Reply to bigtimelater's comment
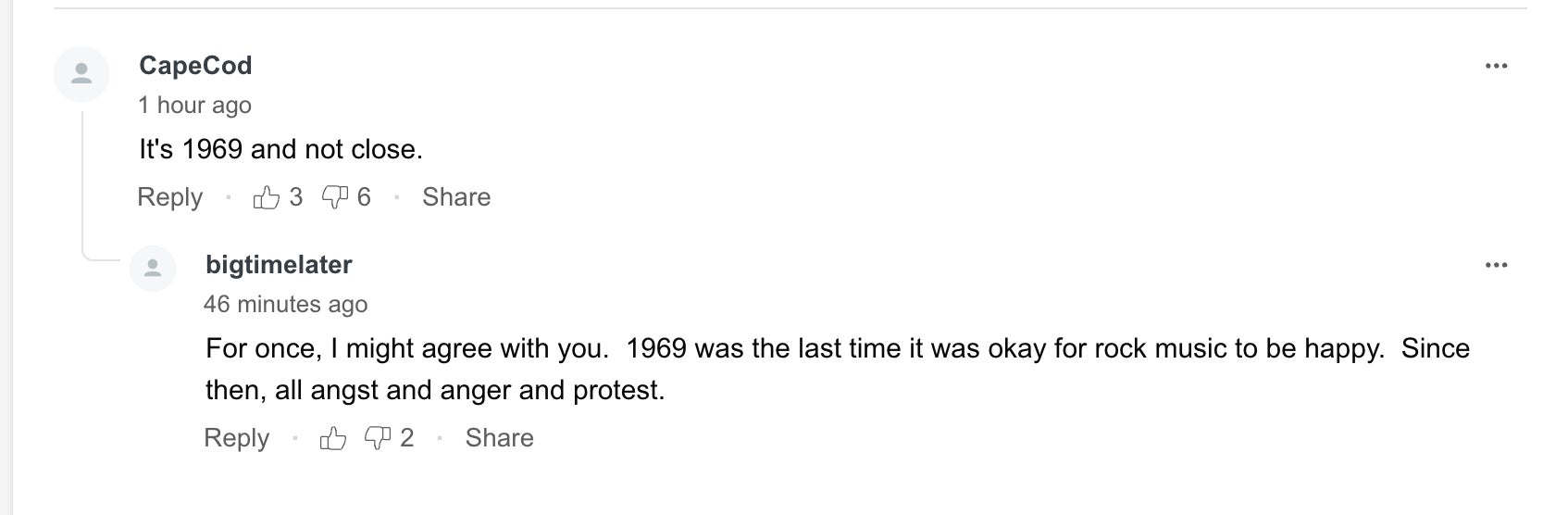1568x515 pixels. (x=236, y=438)
